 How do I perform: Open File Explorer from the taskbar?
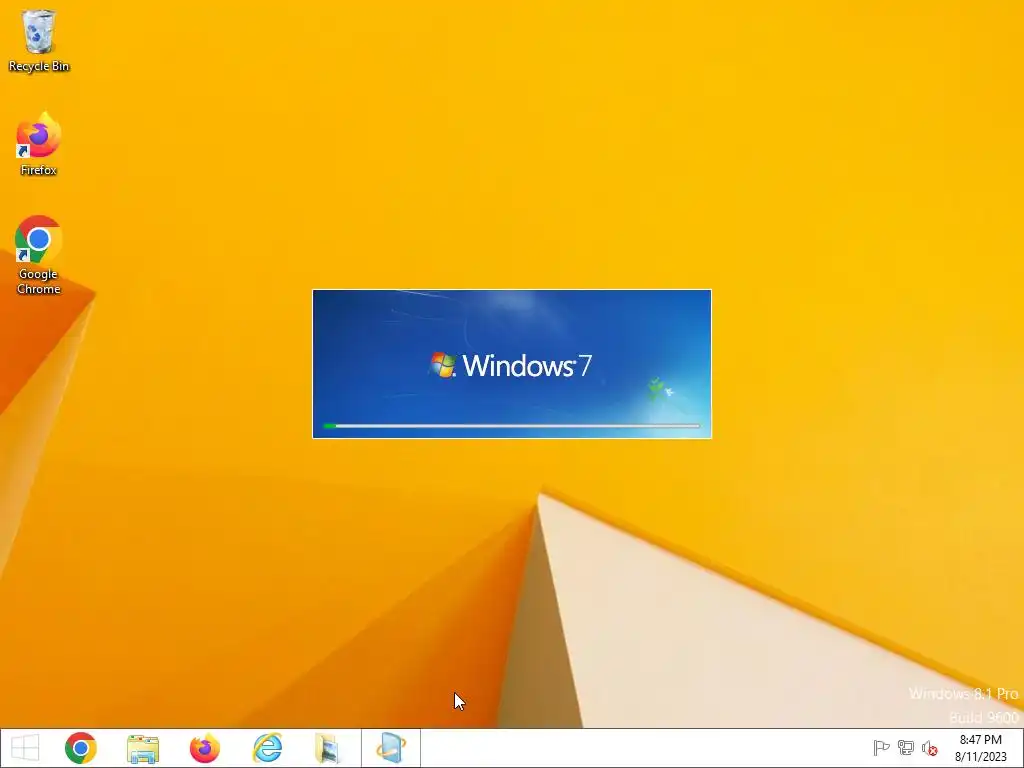tap(143, 748)
